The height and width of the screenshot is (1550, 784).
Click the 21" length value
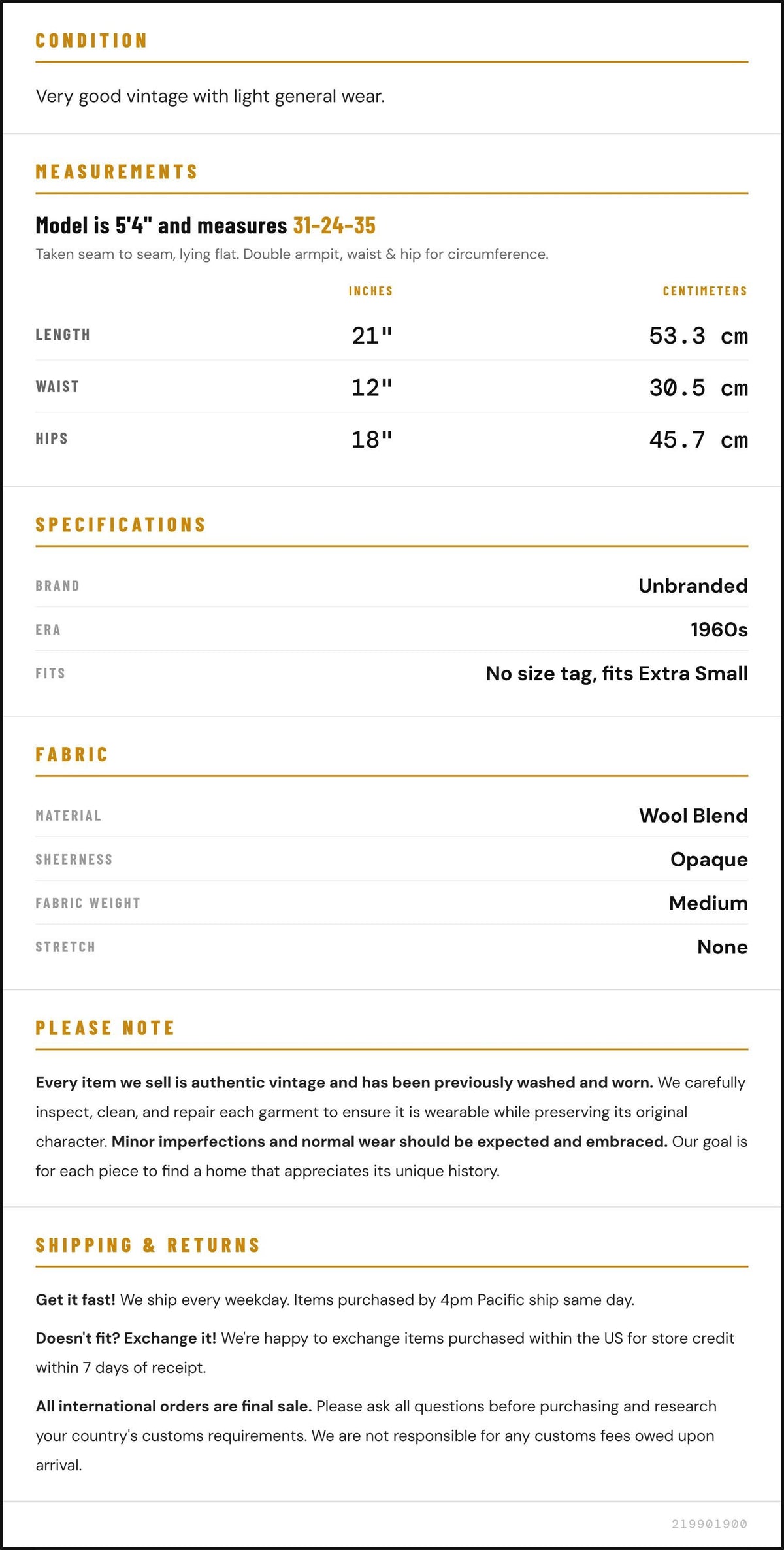(x=372, y=336)
